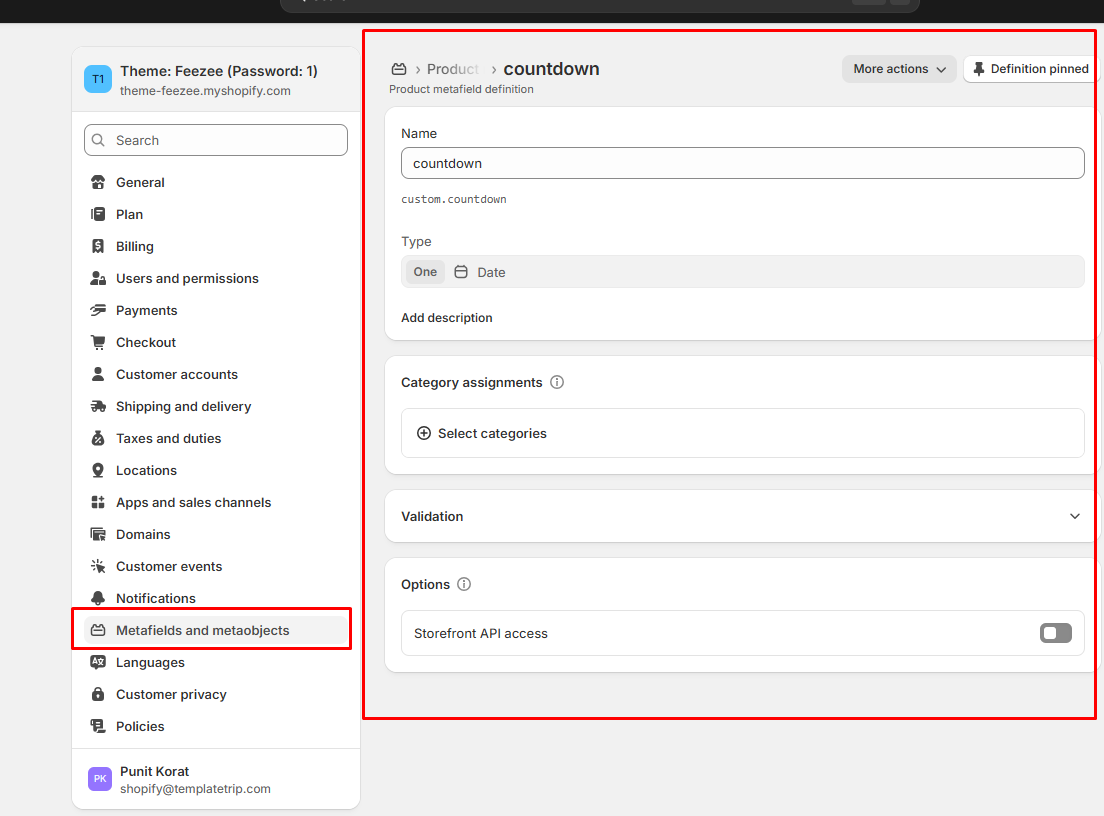Open the More actions dropdown
This screenshot has width=1104, height=816.
click(899, 69)
